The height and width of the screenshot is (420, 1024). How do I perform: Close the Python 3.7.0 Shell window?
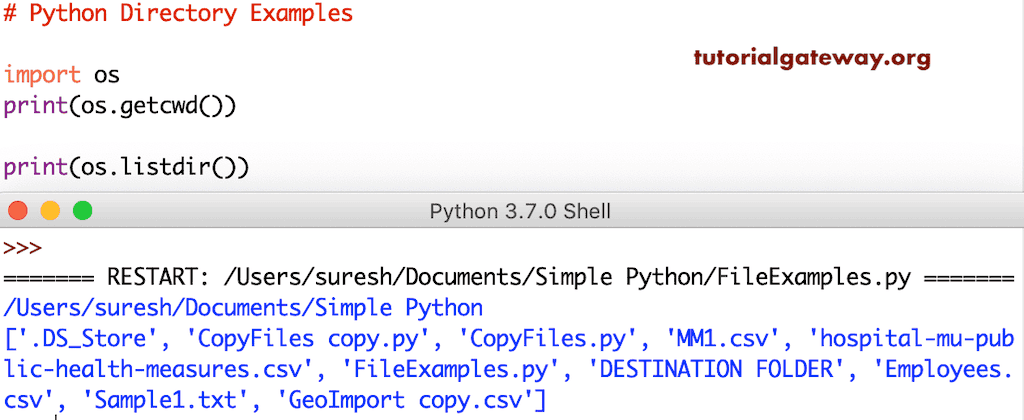click(17, 211)
